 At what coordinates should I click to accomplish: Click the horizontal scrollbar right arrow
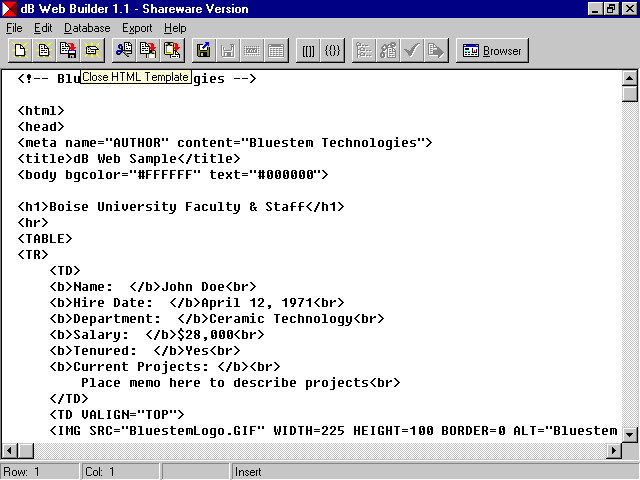[613, 450]
